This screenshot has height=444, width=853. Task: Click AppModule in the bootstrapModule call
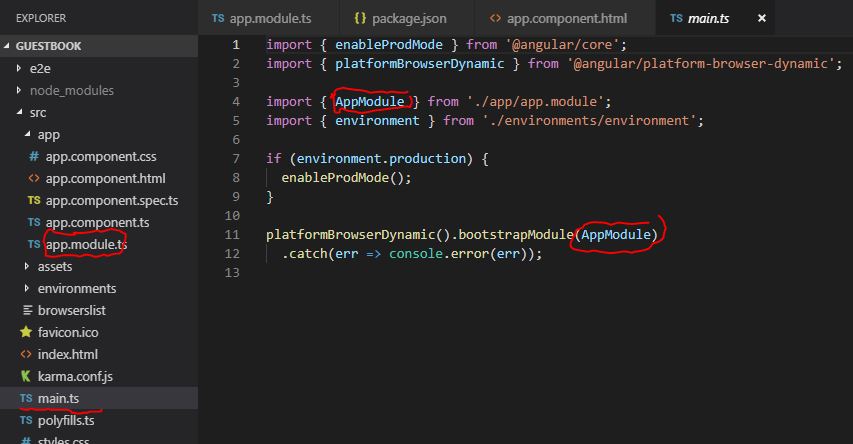coord(617,234)
